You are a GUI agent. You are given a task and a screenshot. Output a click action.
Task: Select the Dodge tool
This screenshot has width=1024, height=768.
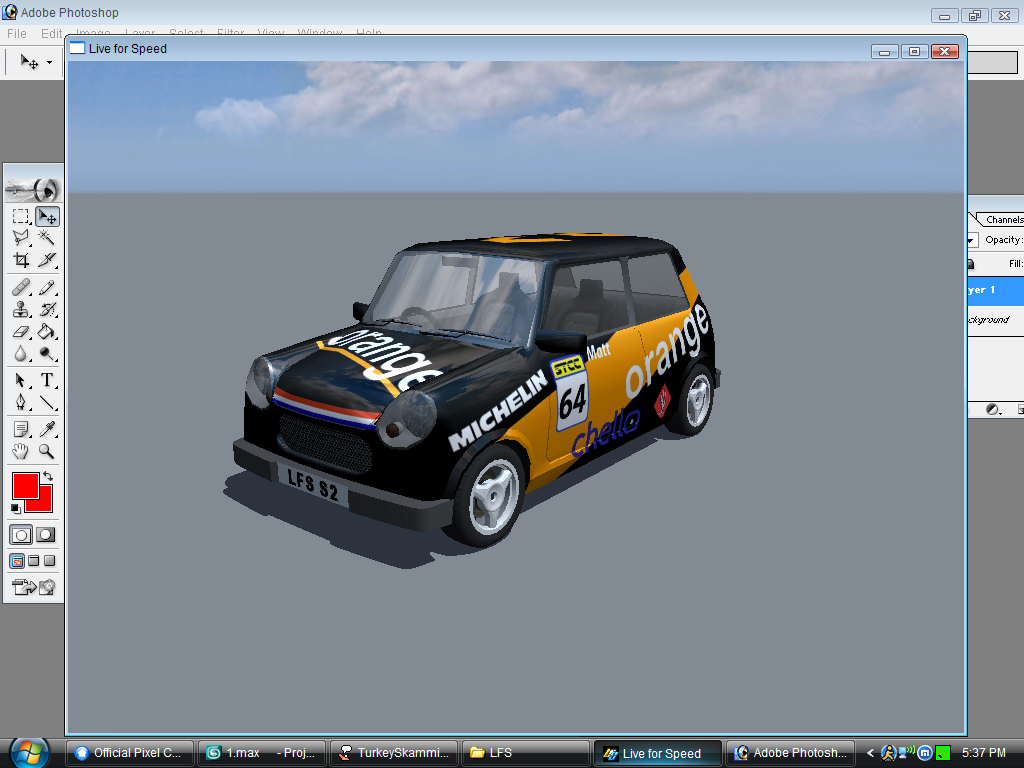(47, 354)
